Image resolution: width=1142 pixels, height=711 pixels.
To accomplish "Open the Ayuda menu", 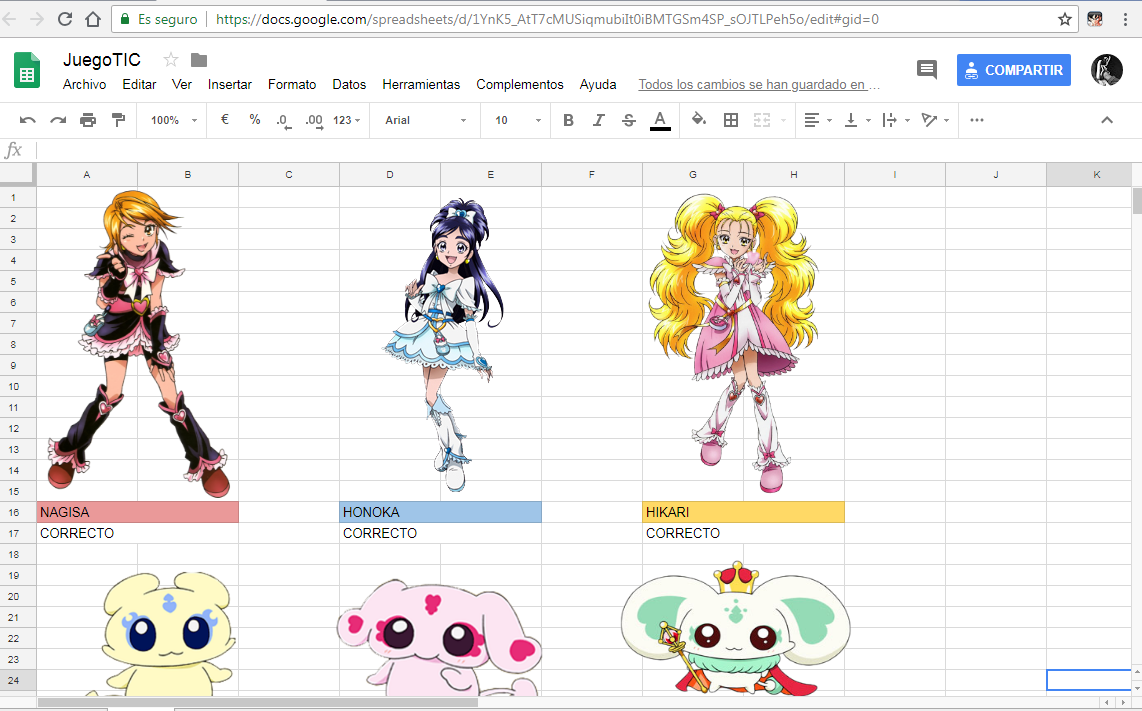I will (598, 85).
